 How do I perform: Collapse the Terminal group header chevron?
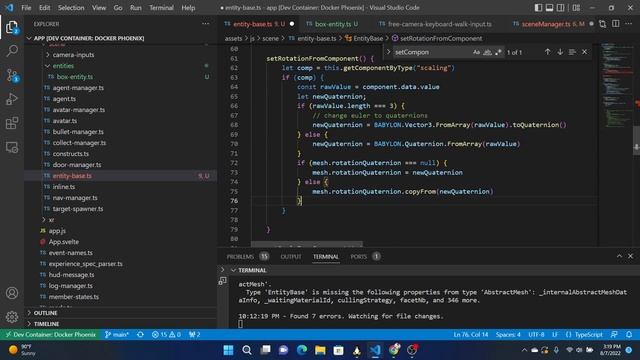[233, 270]
